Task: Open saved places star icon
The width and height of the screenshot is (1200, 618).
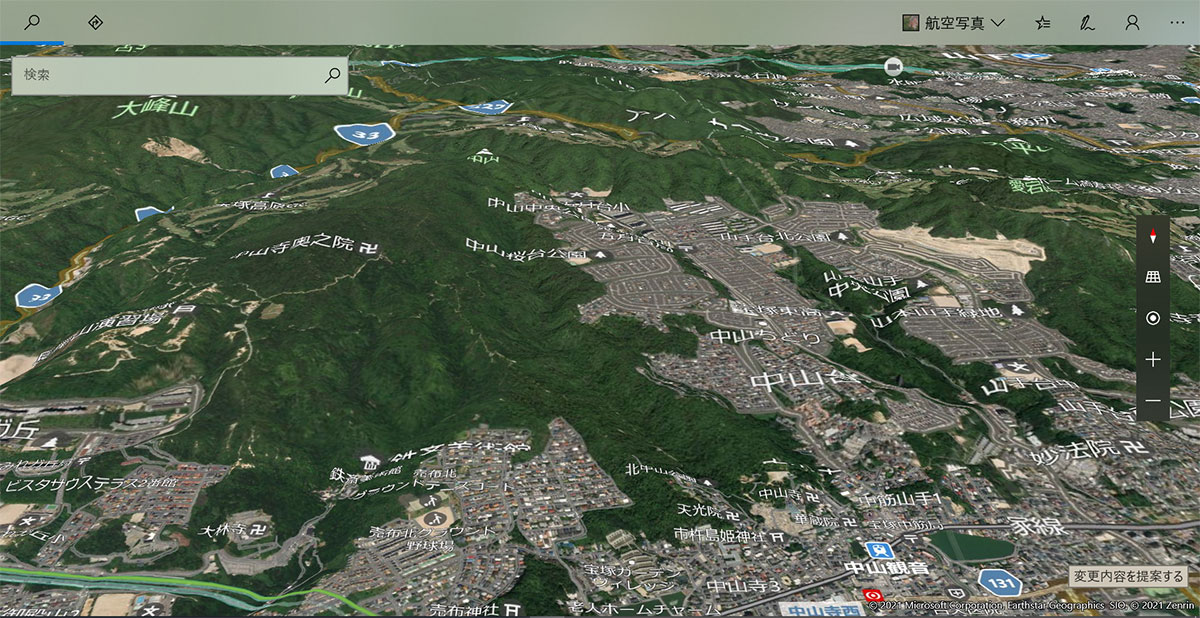Action: (x=1042, y=23)
